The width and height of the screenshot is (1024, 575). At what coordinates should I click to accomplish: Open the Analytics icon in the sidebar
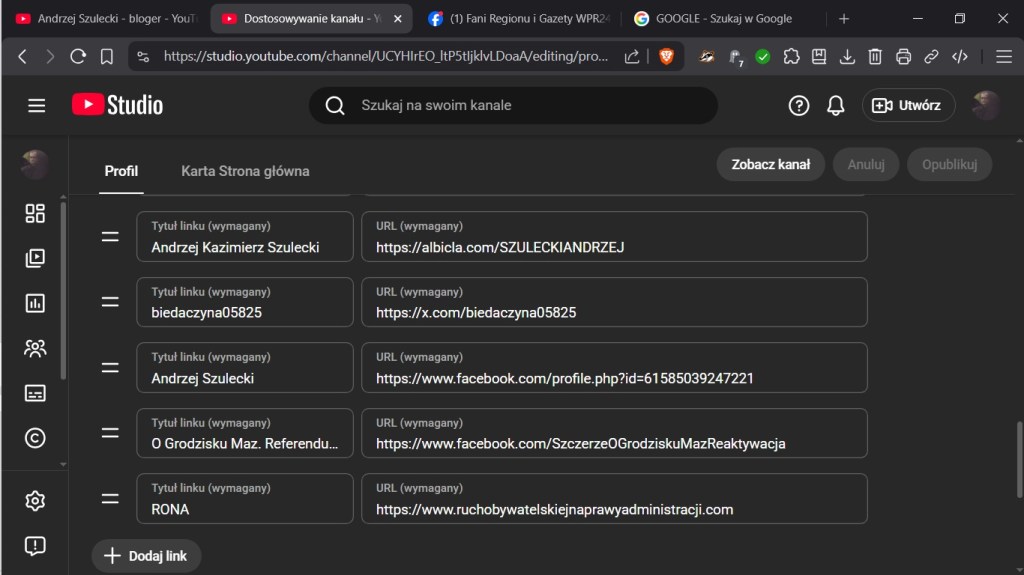pyautogui.click(x=35, y=303)
